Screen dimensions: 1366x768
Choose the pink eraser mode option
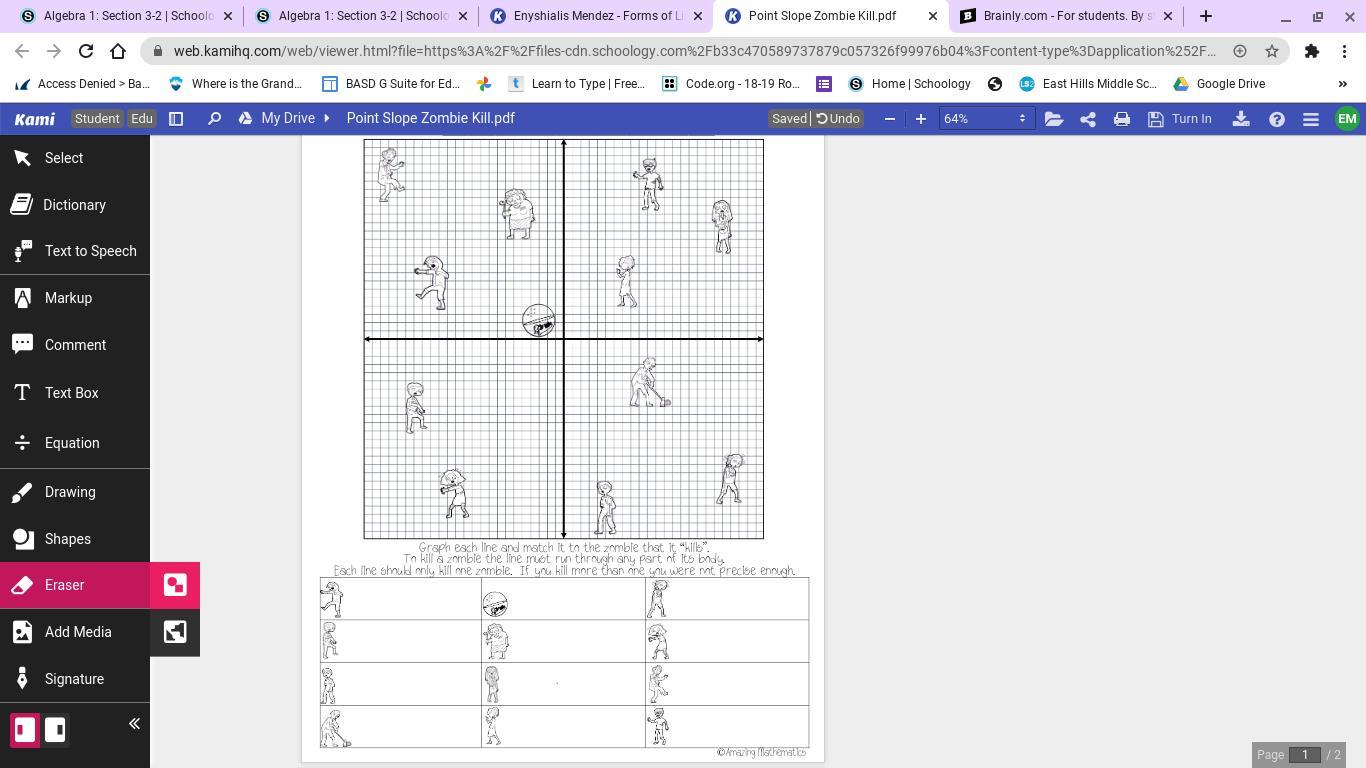coord(175,585)
